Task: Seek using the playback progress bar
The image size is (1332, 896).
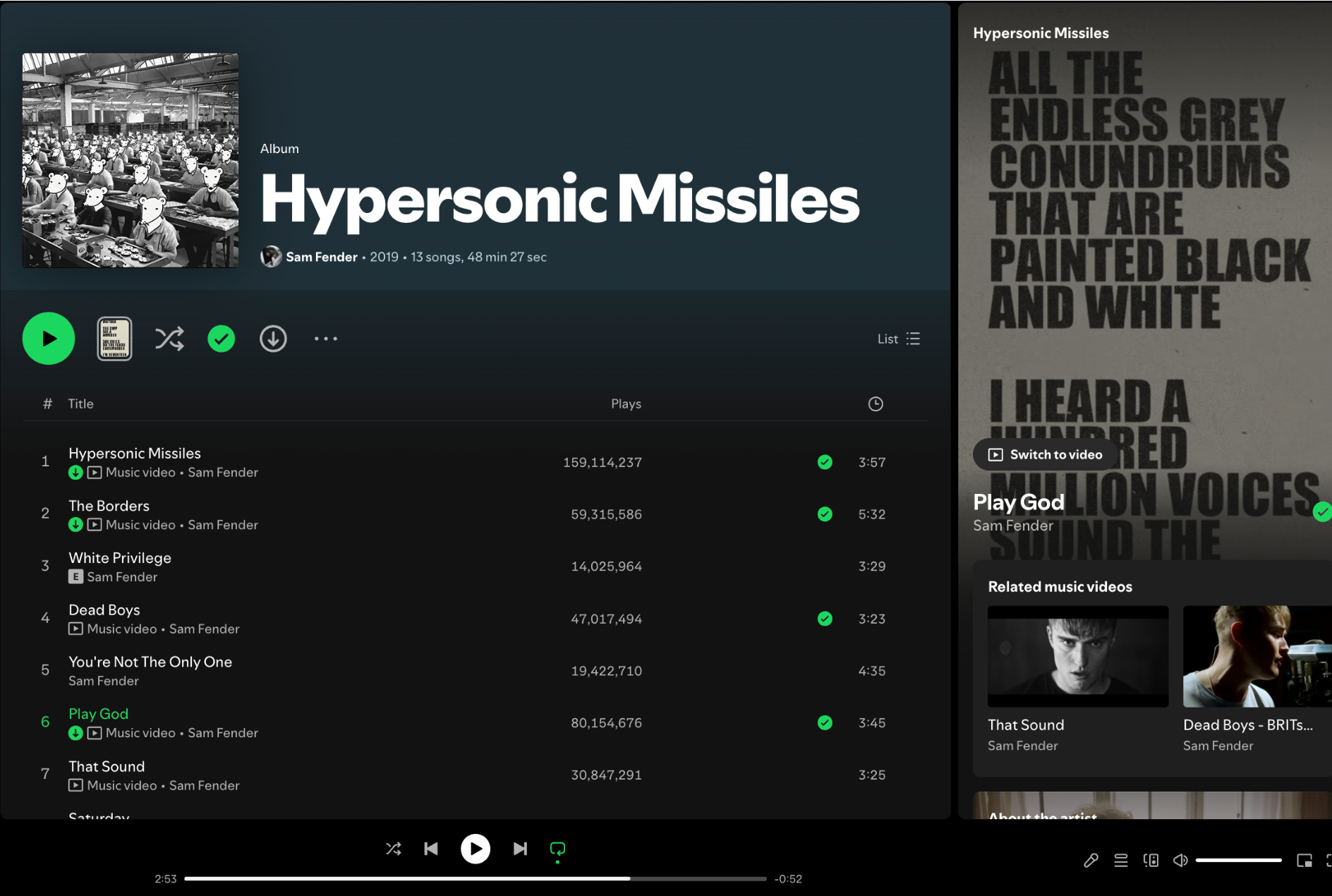Action: pyautogui.click(x=475, y=878)
